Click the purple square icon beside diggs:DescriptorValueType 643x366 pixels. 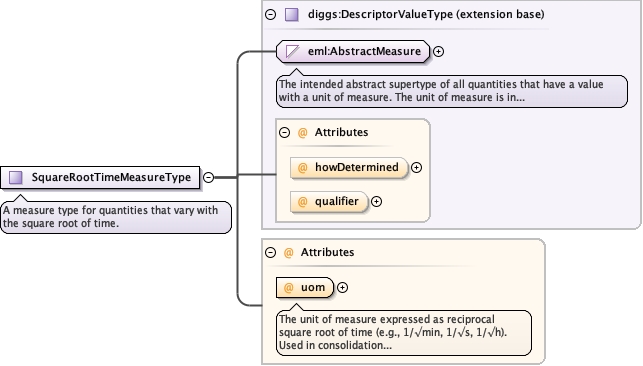[292, 15]
